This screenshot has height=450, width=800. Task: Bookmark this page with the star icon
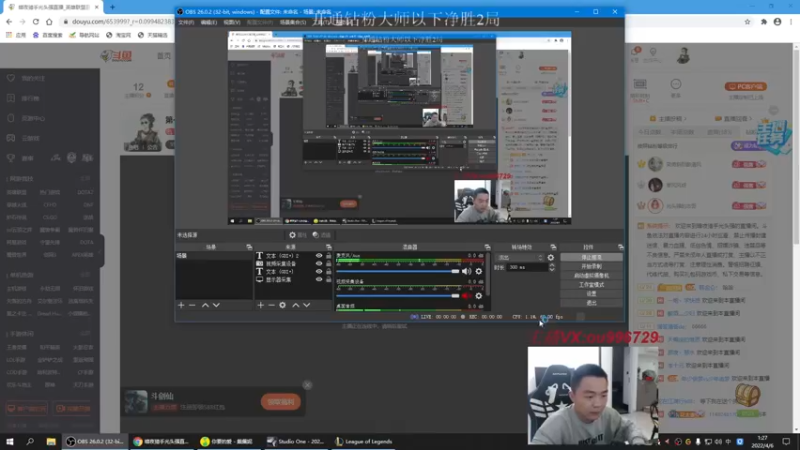click(747, 21)
